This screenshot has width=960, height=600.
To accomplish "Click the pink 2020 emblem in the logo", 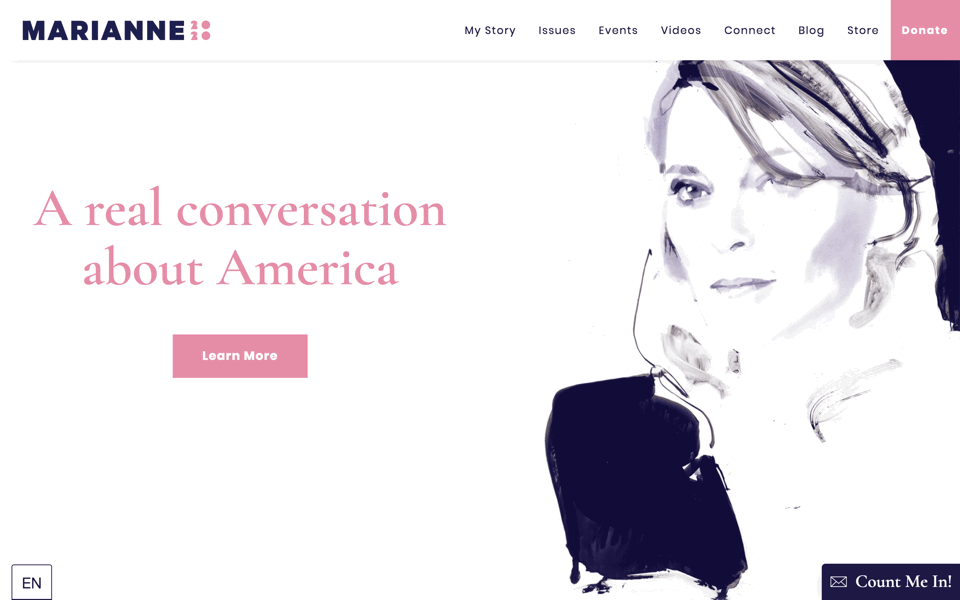I will [x=200, y=31].
